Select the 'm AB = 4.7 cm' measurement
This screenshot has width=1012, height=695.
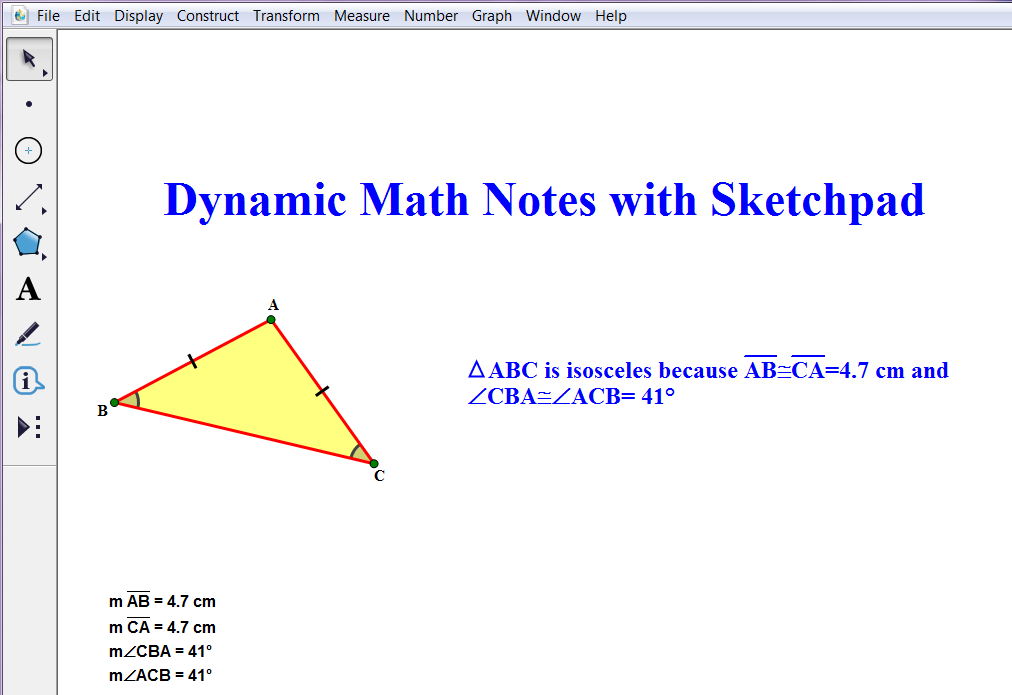tap(162, 601)
